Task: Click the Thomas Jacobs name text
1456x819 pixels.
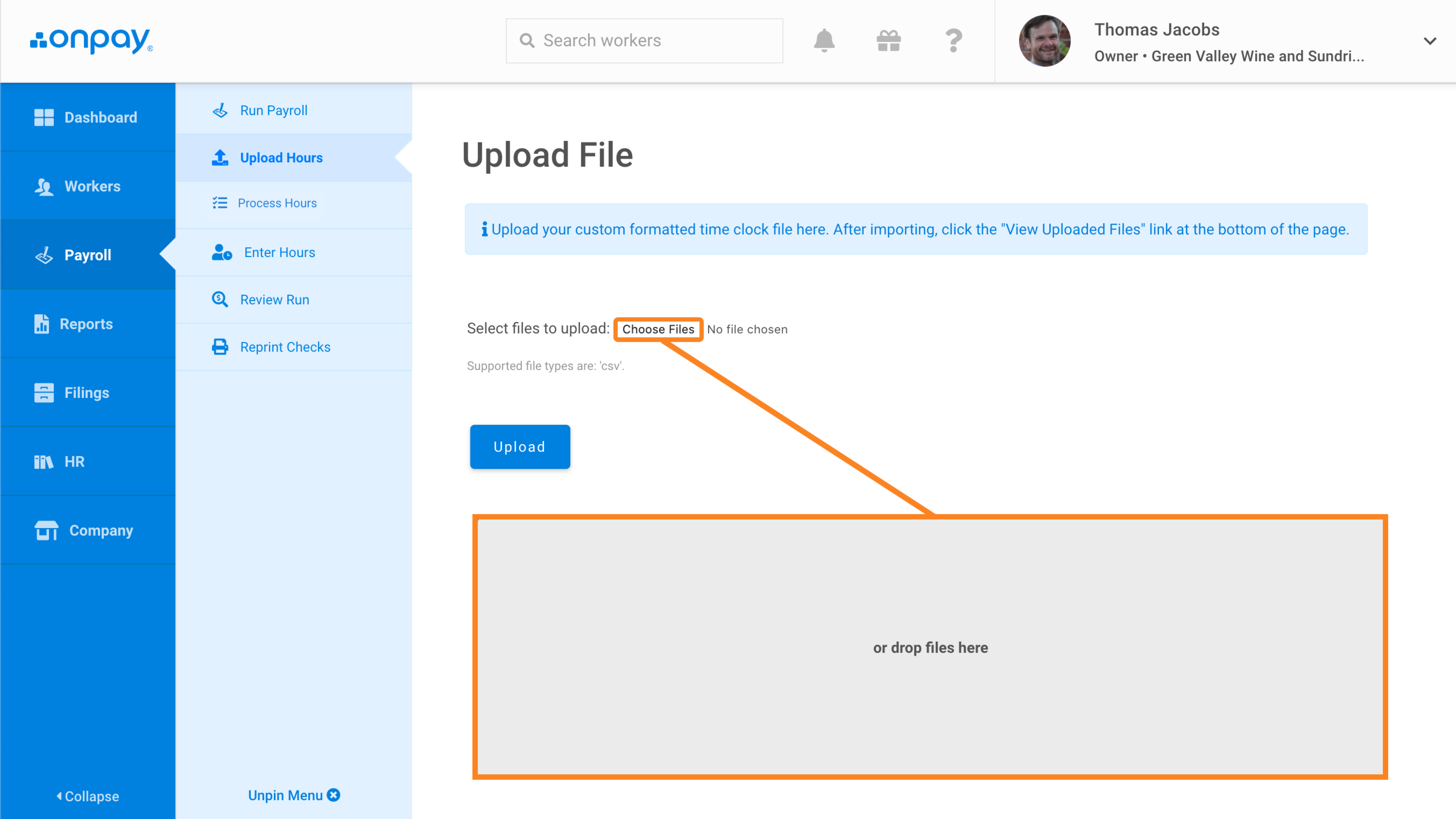Action: pos(1157,29)
